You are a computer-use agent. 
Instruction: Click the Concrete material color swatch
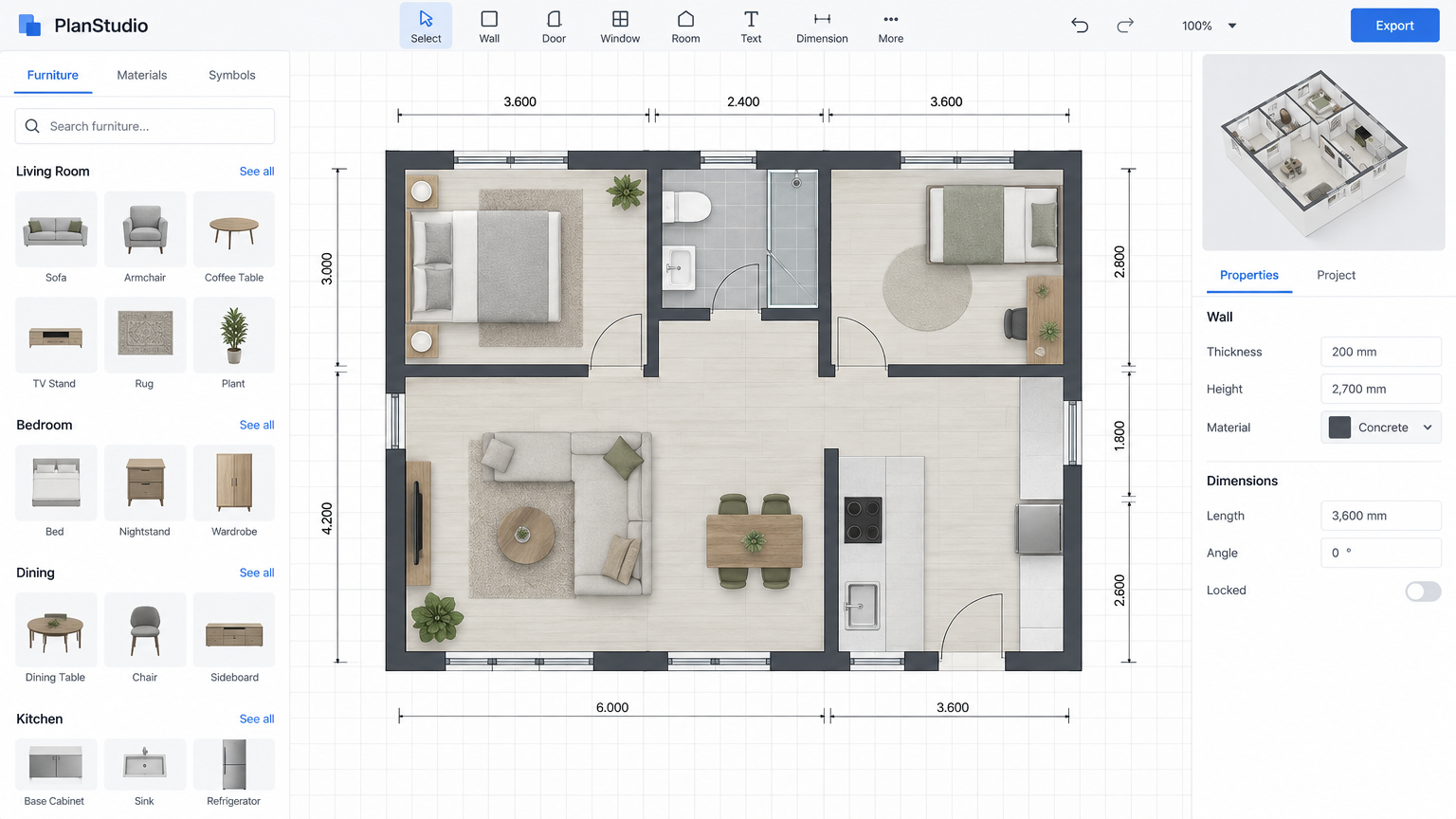click(1339, 428)
